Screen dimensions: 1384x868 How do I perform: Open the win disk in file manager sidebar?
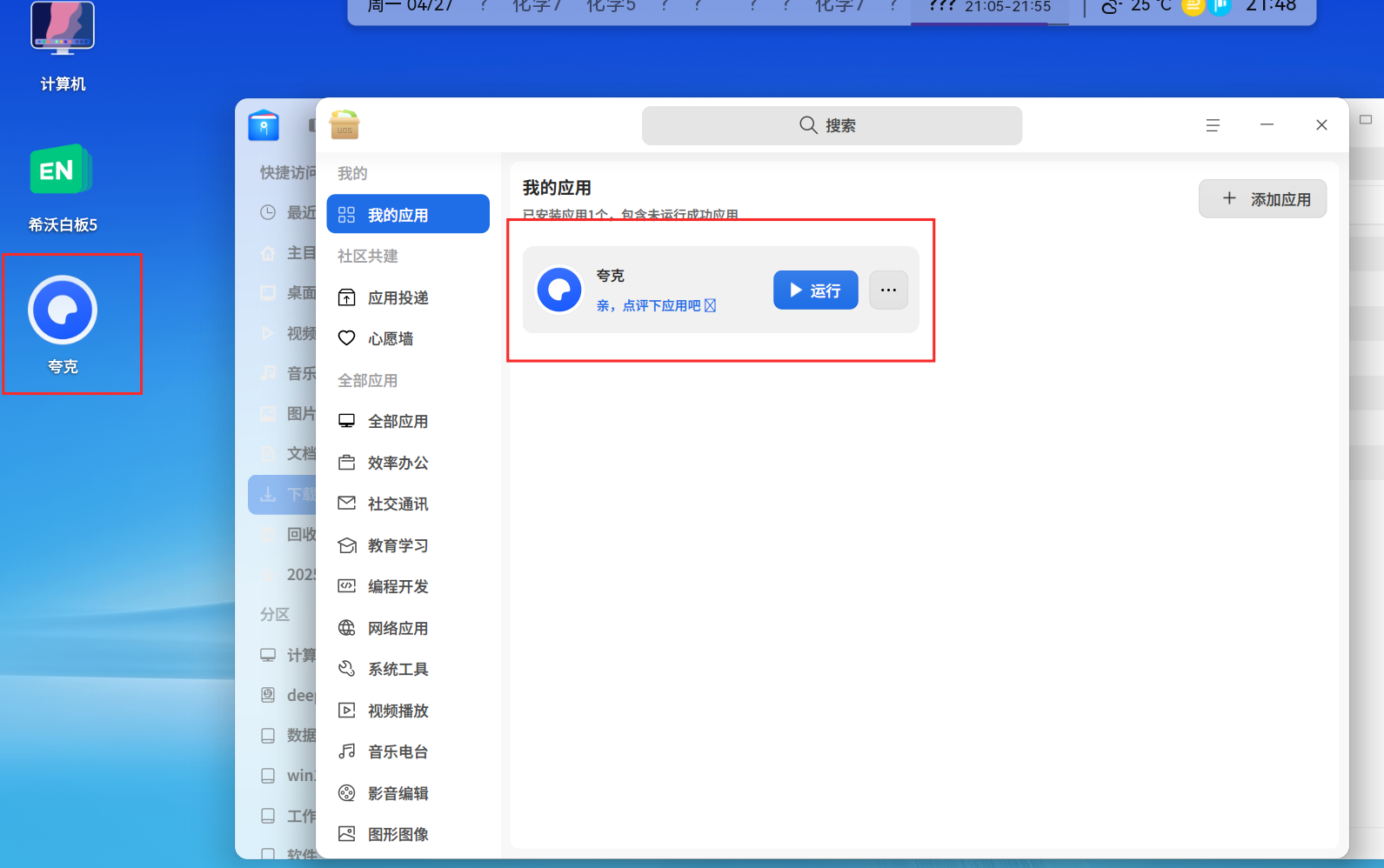tap(282, 775)
